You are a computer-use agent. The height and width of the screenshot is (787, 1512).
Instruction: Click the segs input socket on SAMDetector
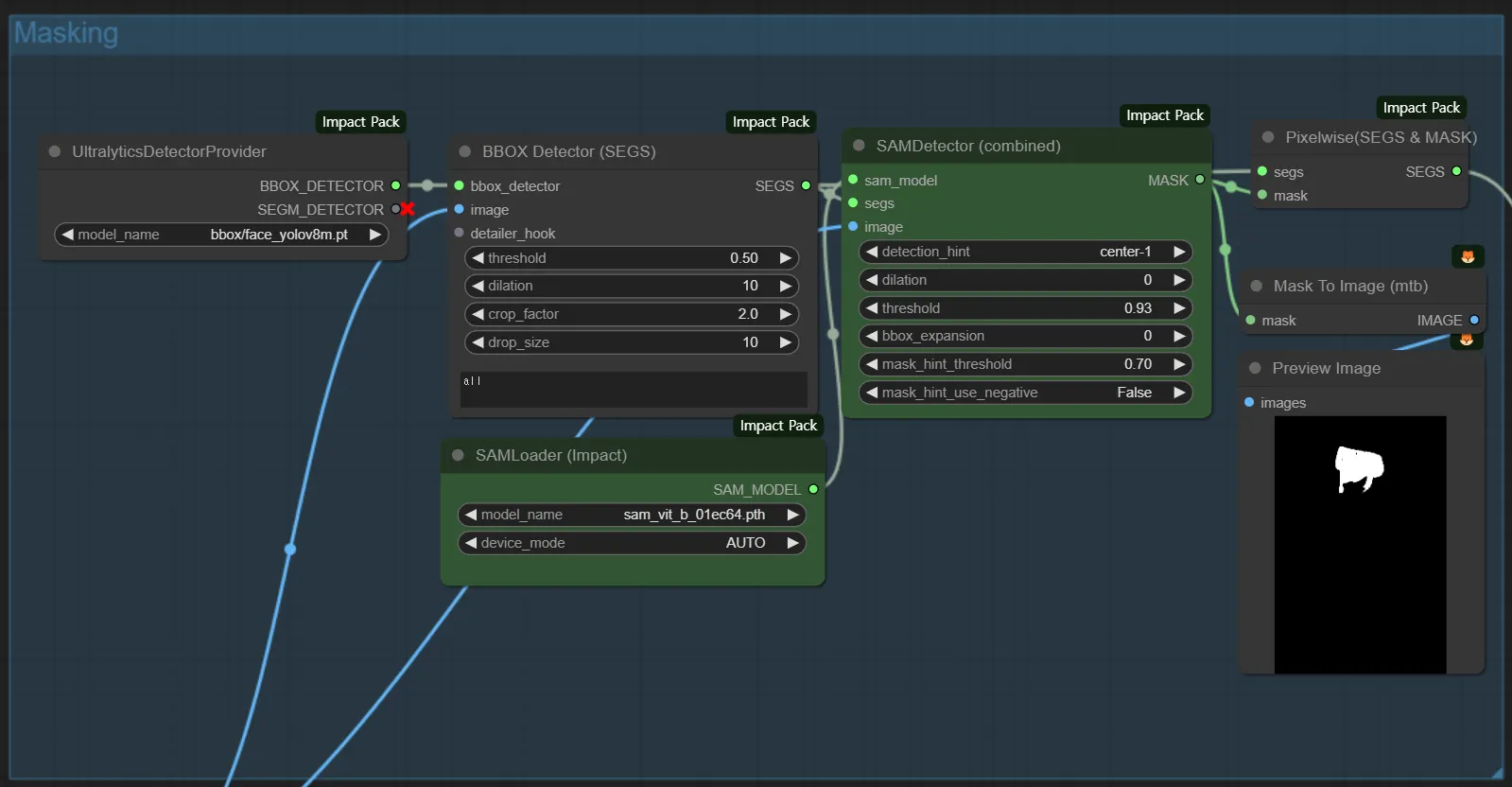tap(853, 202)
